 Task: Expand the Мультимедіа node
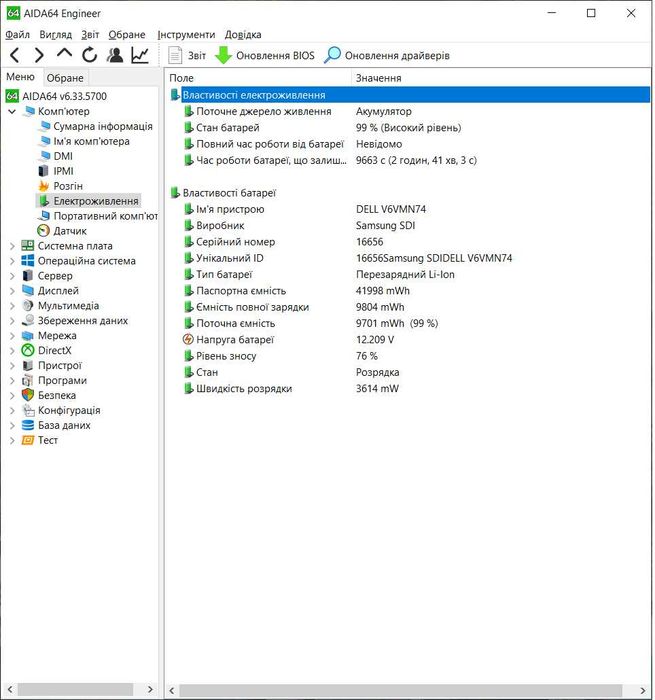[12, 306]
